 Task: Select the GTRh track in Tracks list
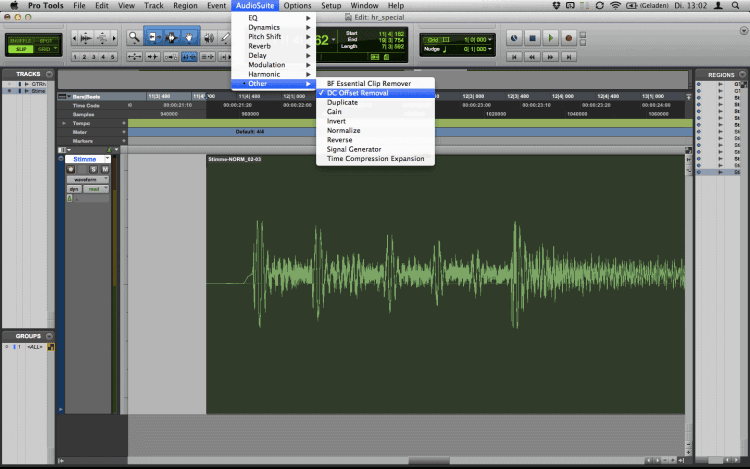38,84
